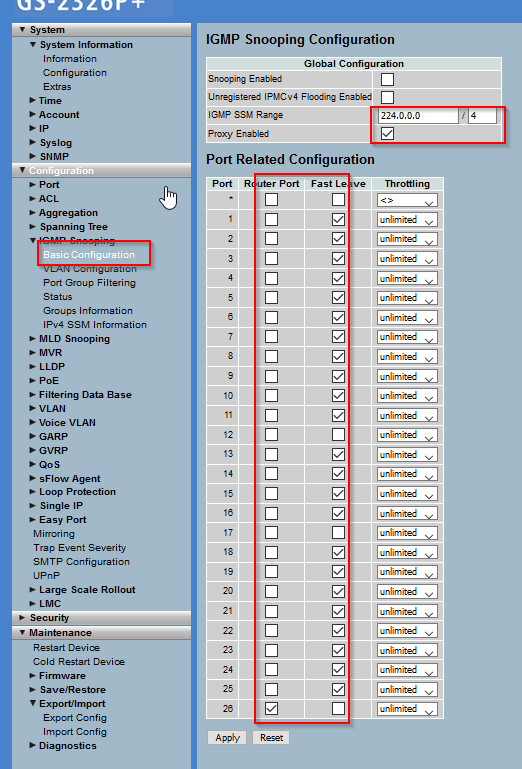Screen dimensions: 522x769
Task: Click the Apply button
Action: (x=227, y=738)
